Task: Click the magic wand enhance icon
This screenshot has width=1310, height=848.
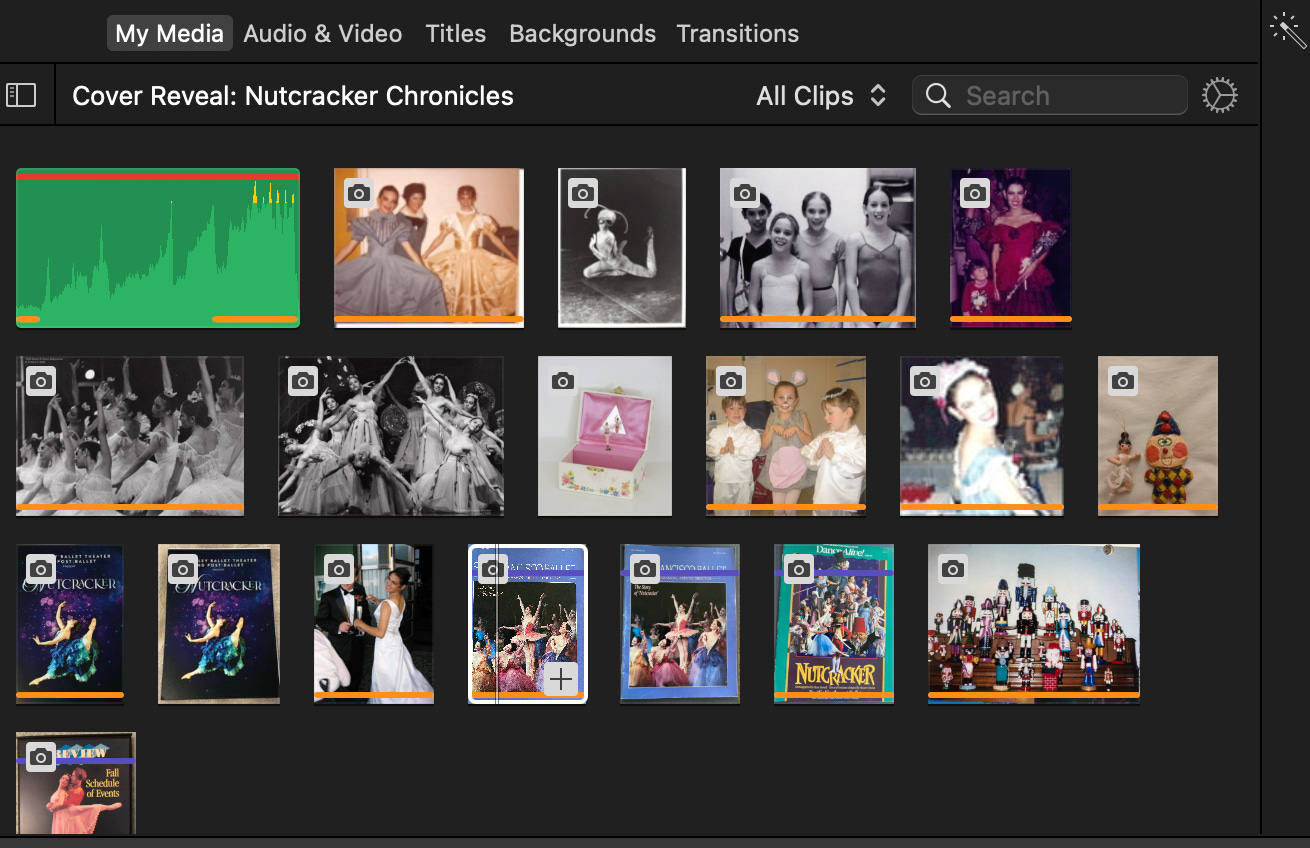Action: tap(1288, 29)
